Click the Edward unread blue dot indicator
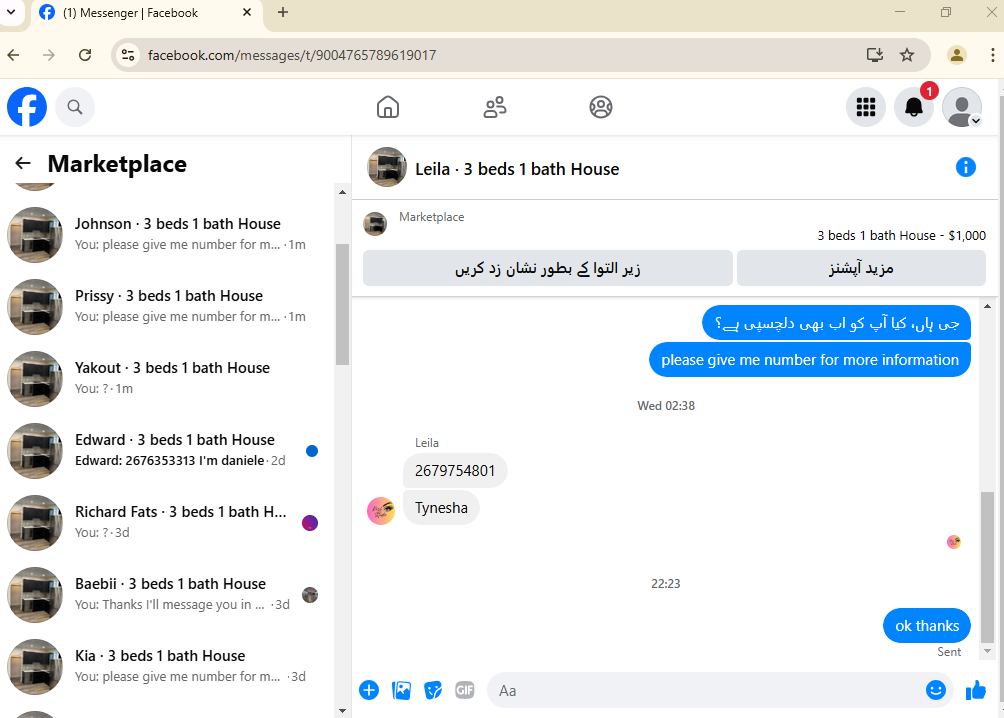 click(x=312, y=451)
